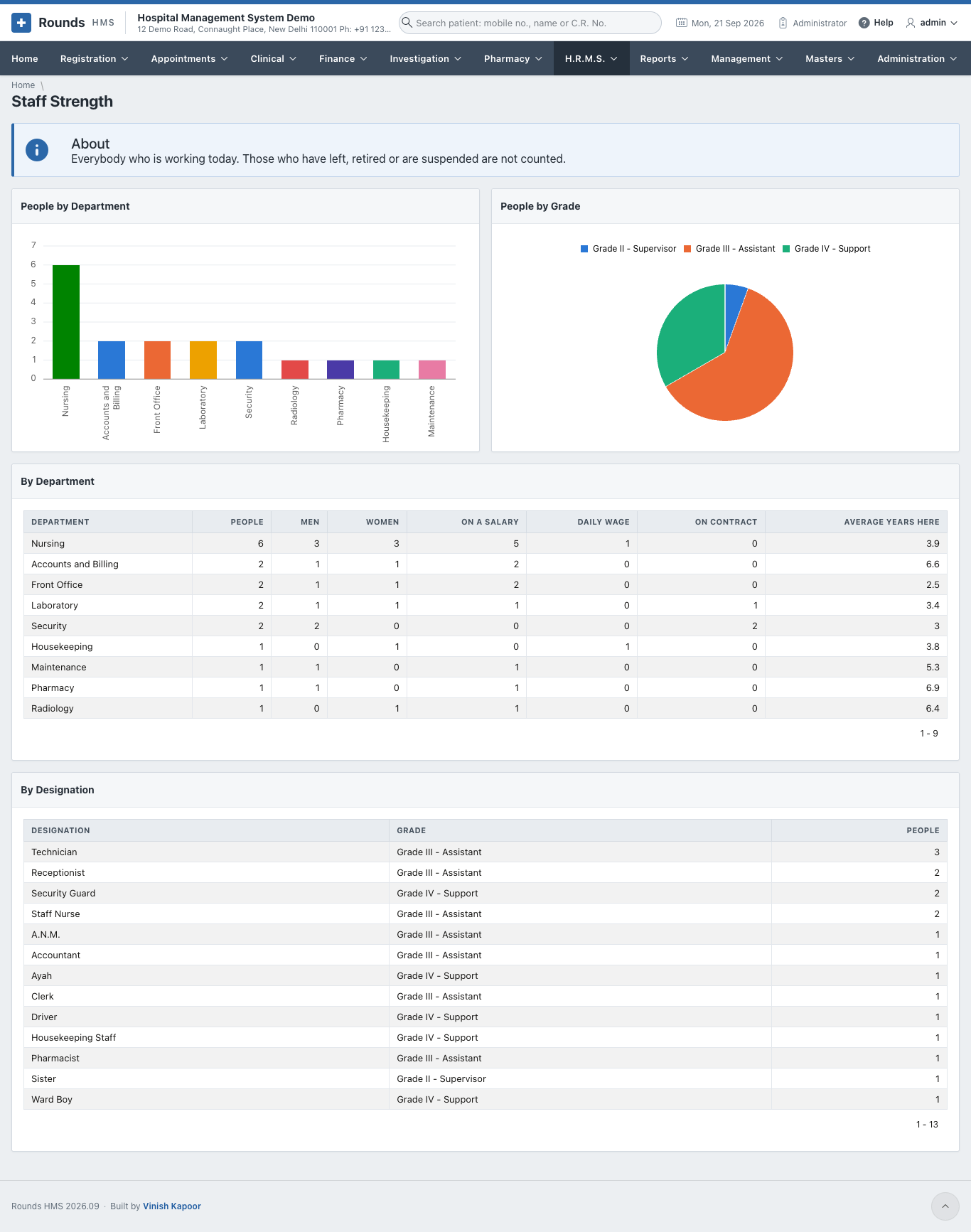Click the Help button
This screenshot has width=971, height=1232.
pos(876,23)
